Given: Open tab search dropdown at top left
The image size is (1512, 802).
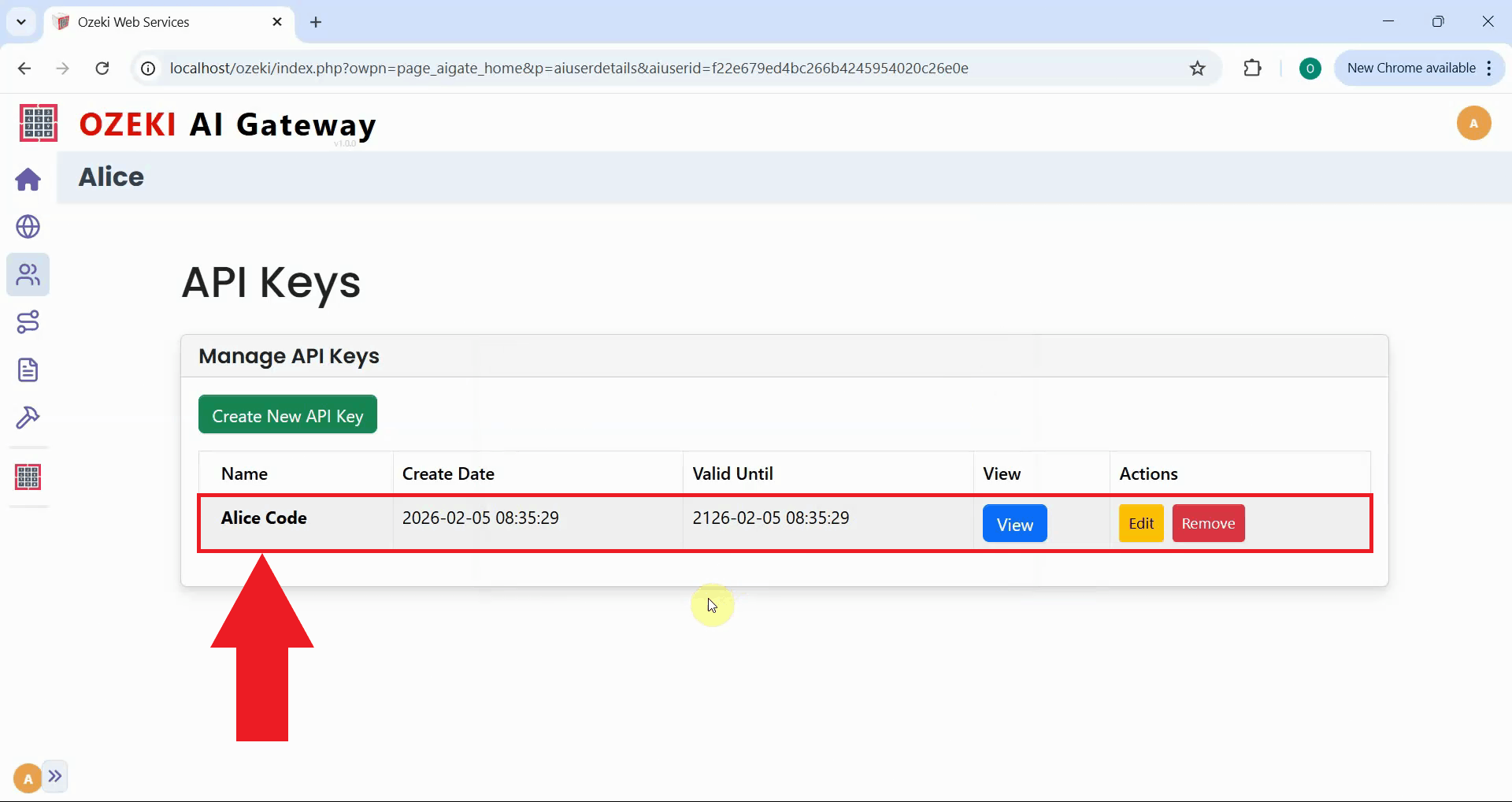Looking at the screenshot, I should [21, 21].
